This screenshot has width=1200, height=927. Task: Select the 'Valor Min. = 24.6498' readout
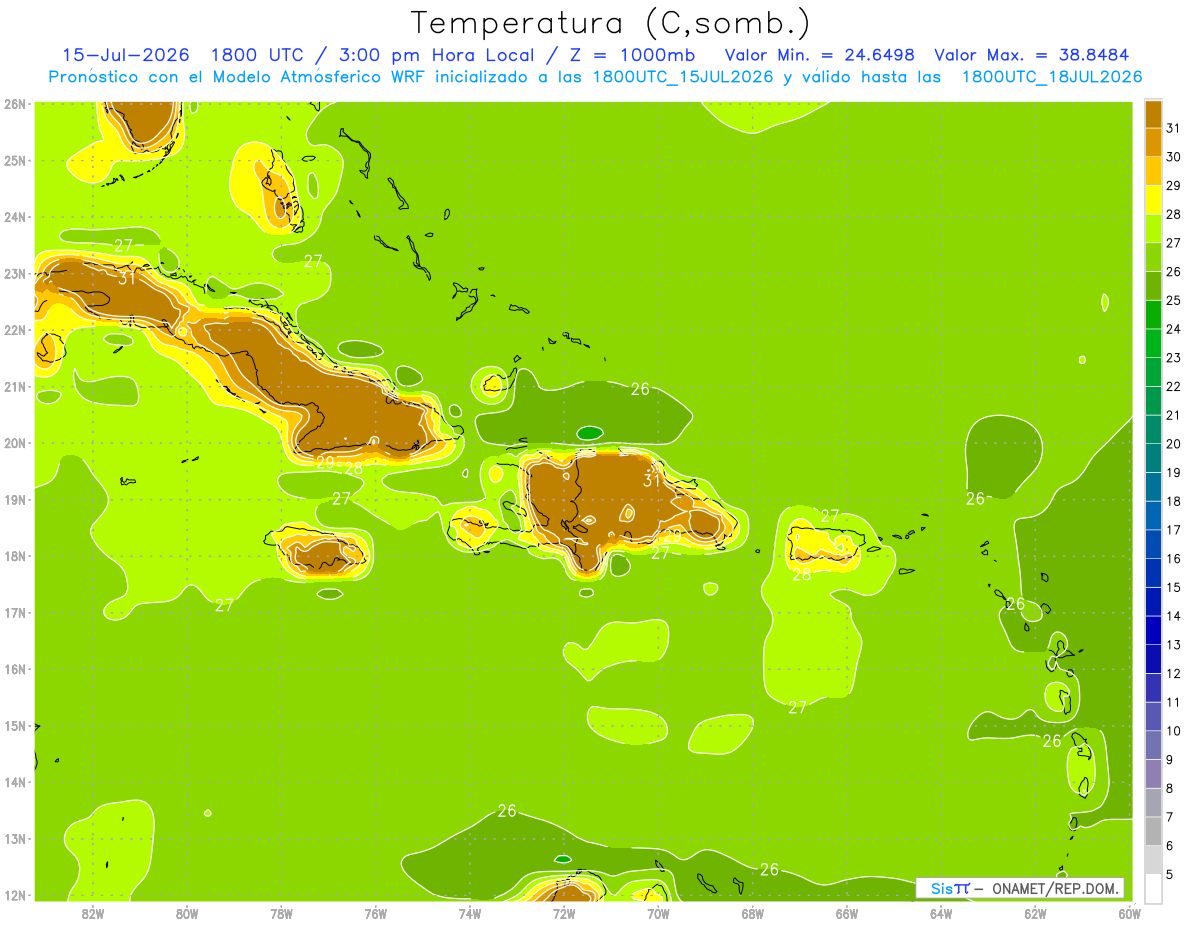(819, 55)
